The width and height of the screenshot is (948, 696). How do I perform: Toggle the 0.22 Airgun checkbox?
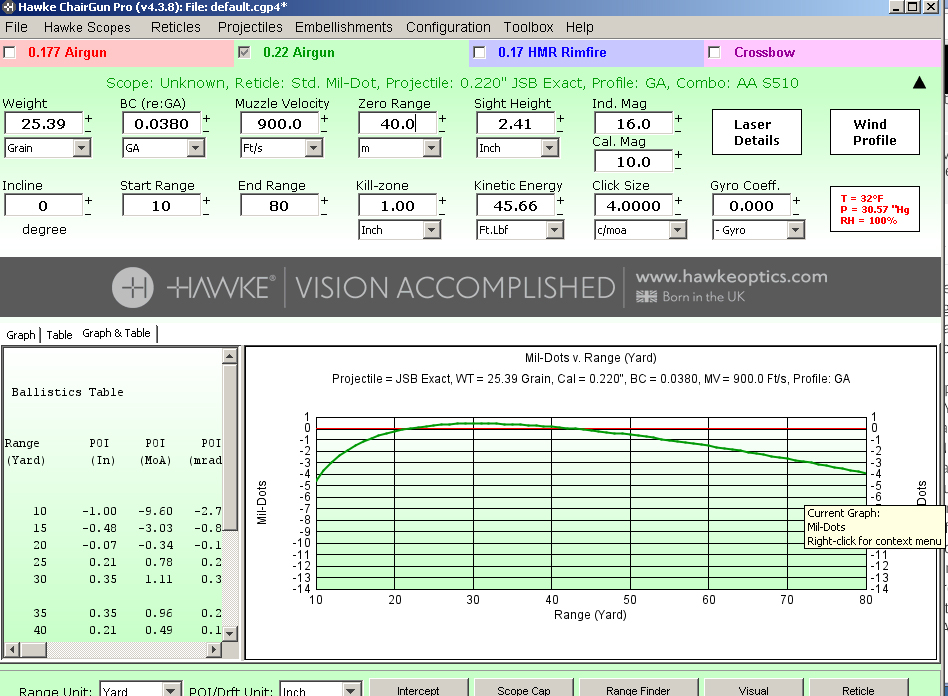pyautogui.click(x=244, y=53)
